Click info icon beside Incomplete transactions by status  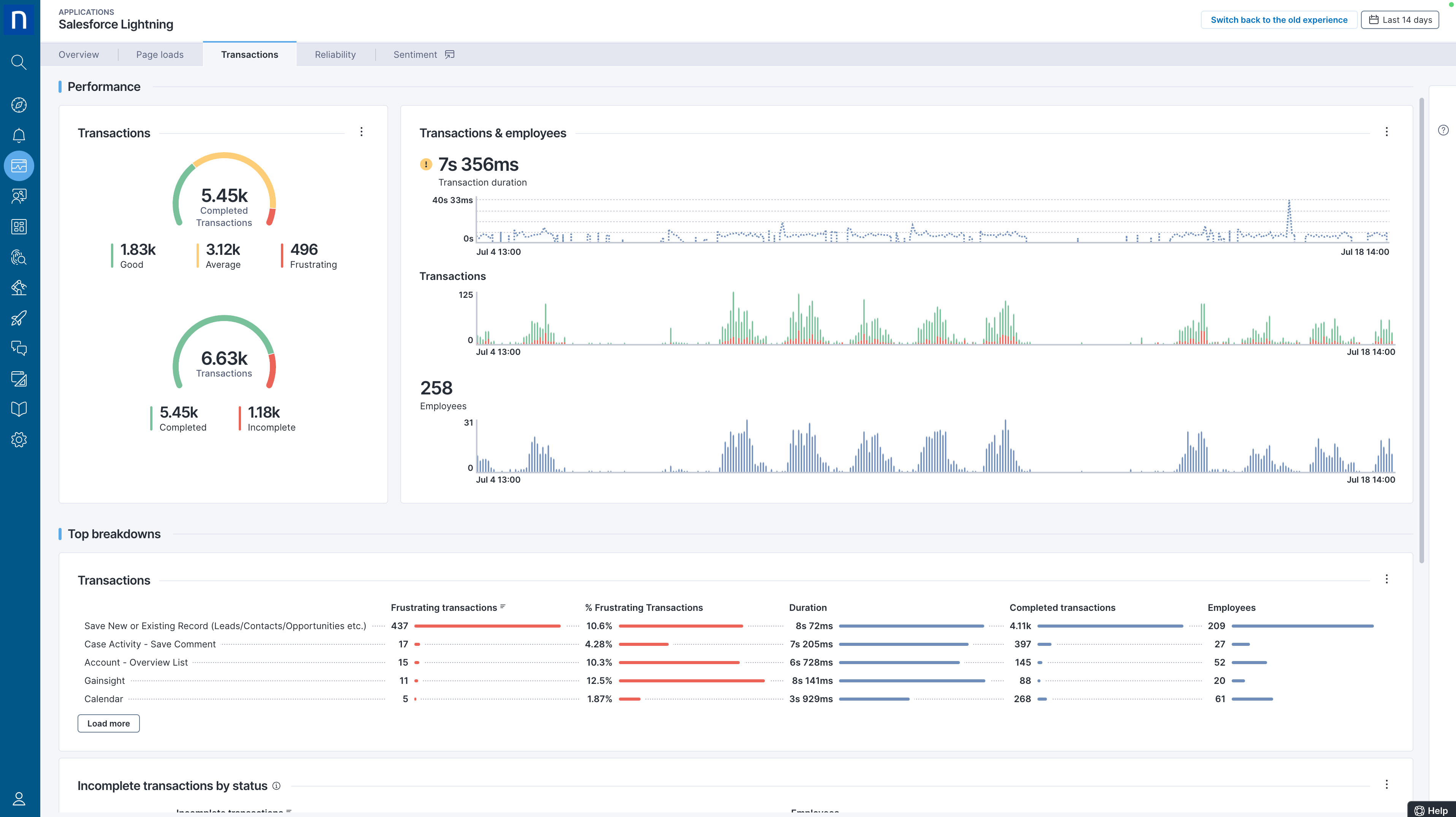[276, 786]
